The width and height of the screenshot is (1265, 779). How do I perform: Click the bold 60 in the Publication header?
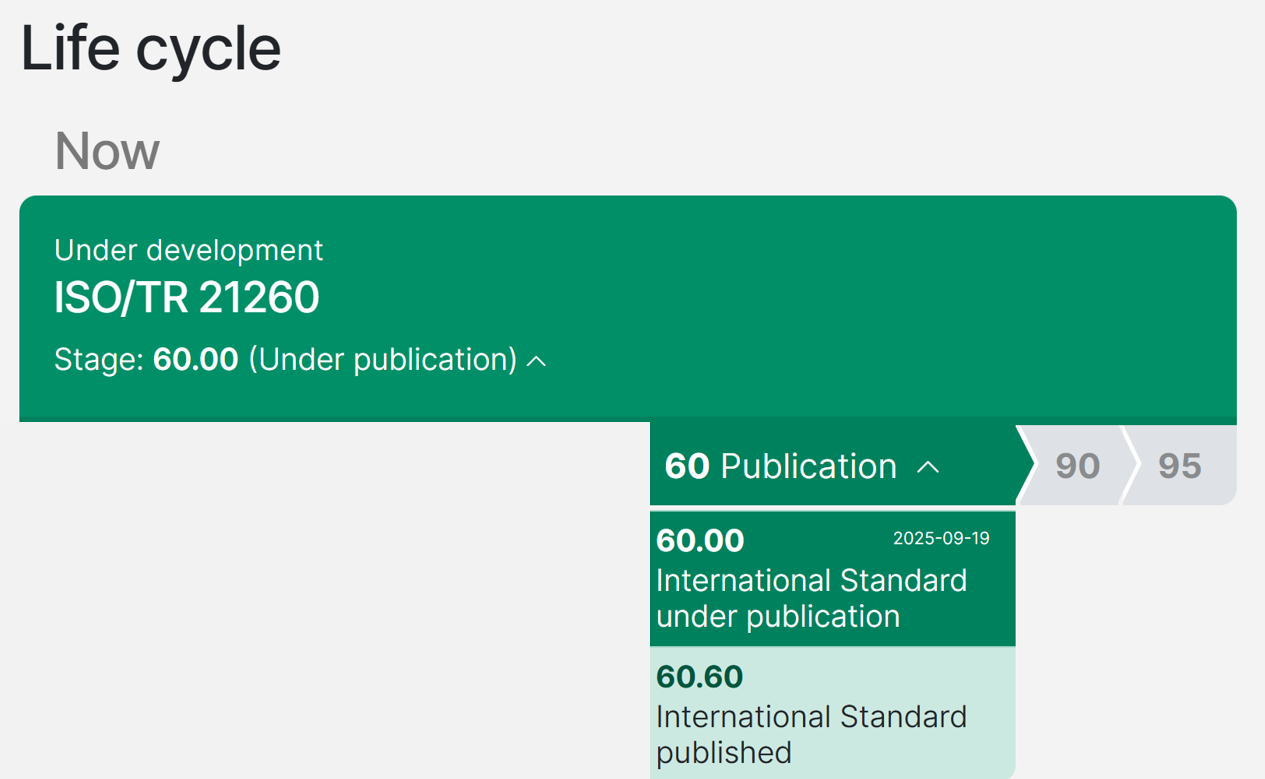687,466
